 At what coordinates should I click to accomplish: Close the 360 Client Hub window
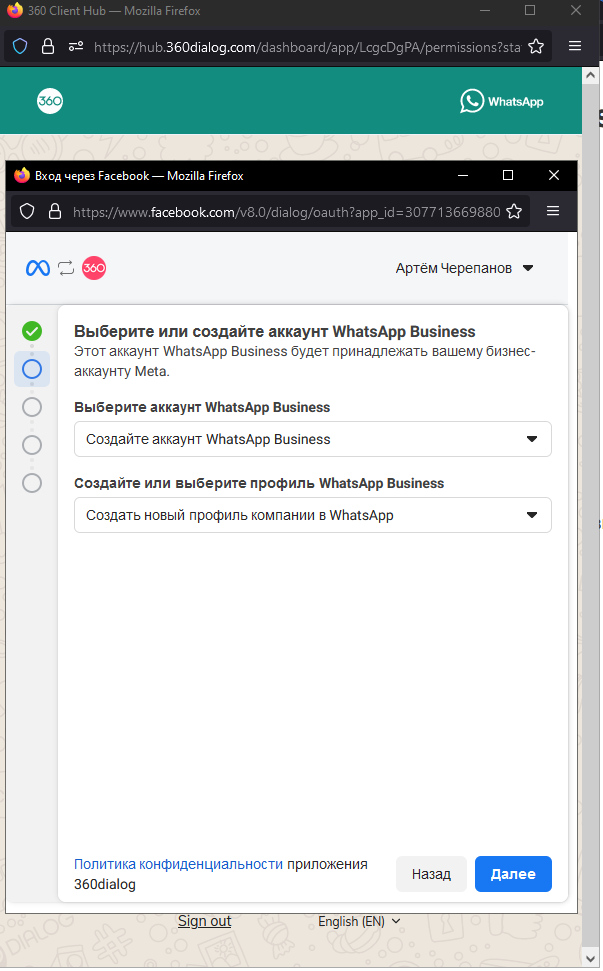click(576, 11)
